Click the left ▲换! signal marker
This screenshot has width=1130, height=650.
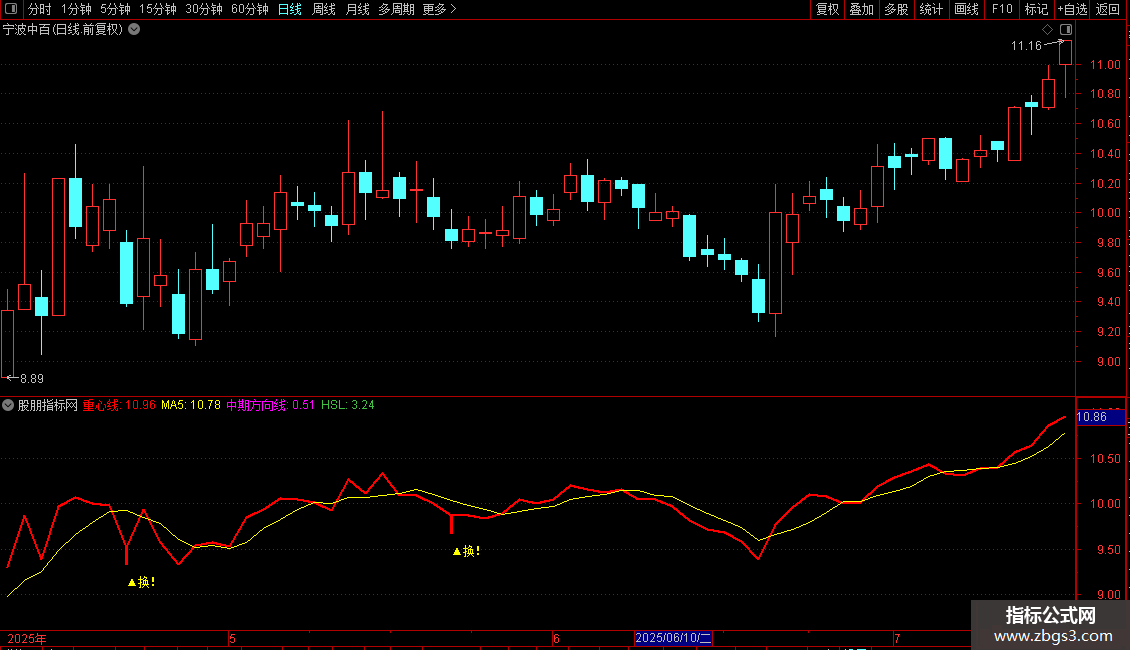click(x=141, y=582)
